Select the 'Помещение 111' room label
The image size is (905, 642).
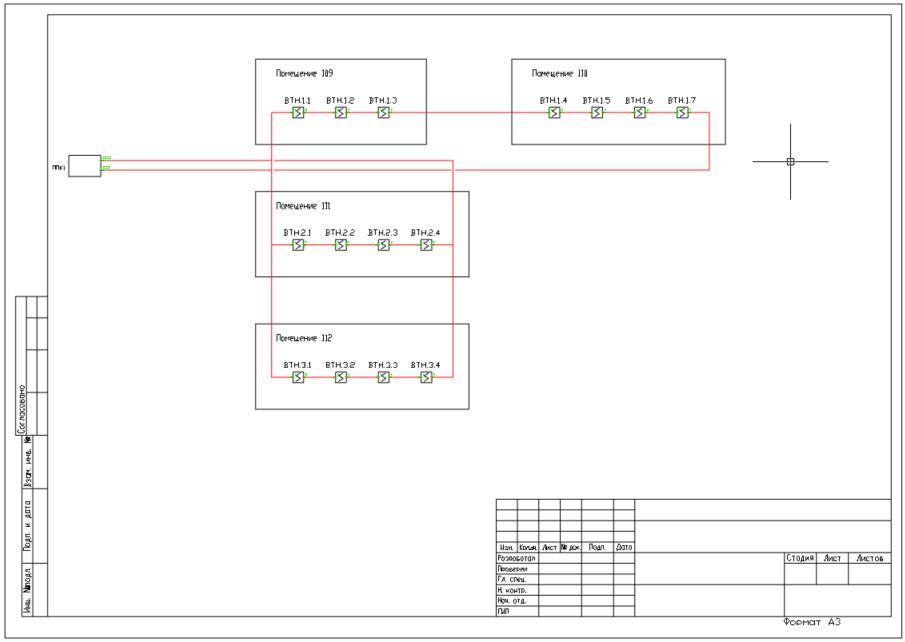(x=303, y=206)
